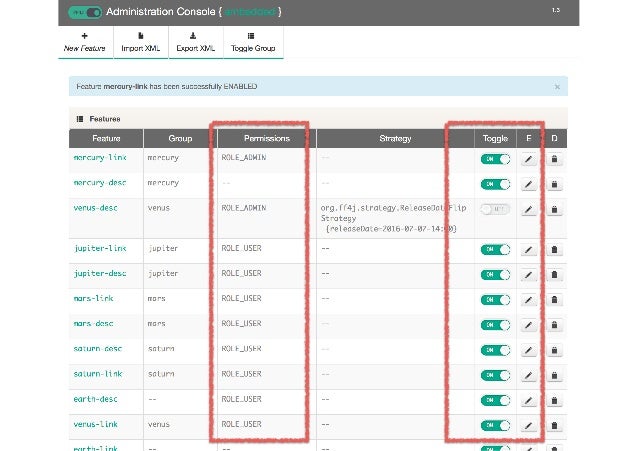Click Group column header
The image size is (638, 451).
pos(180,138)
